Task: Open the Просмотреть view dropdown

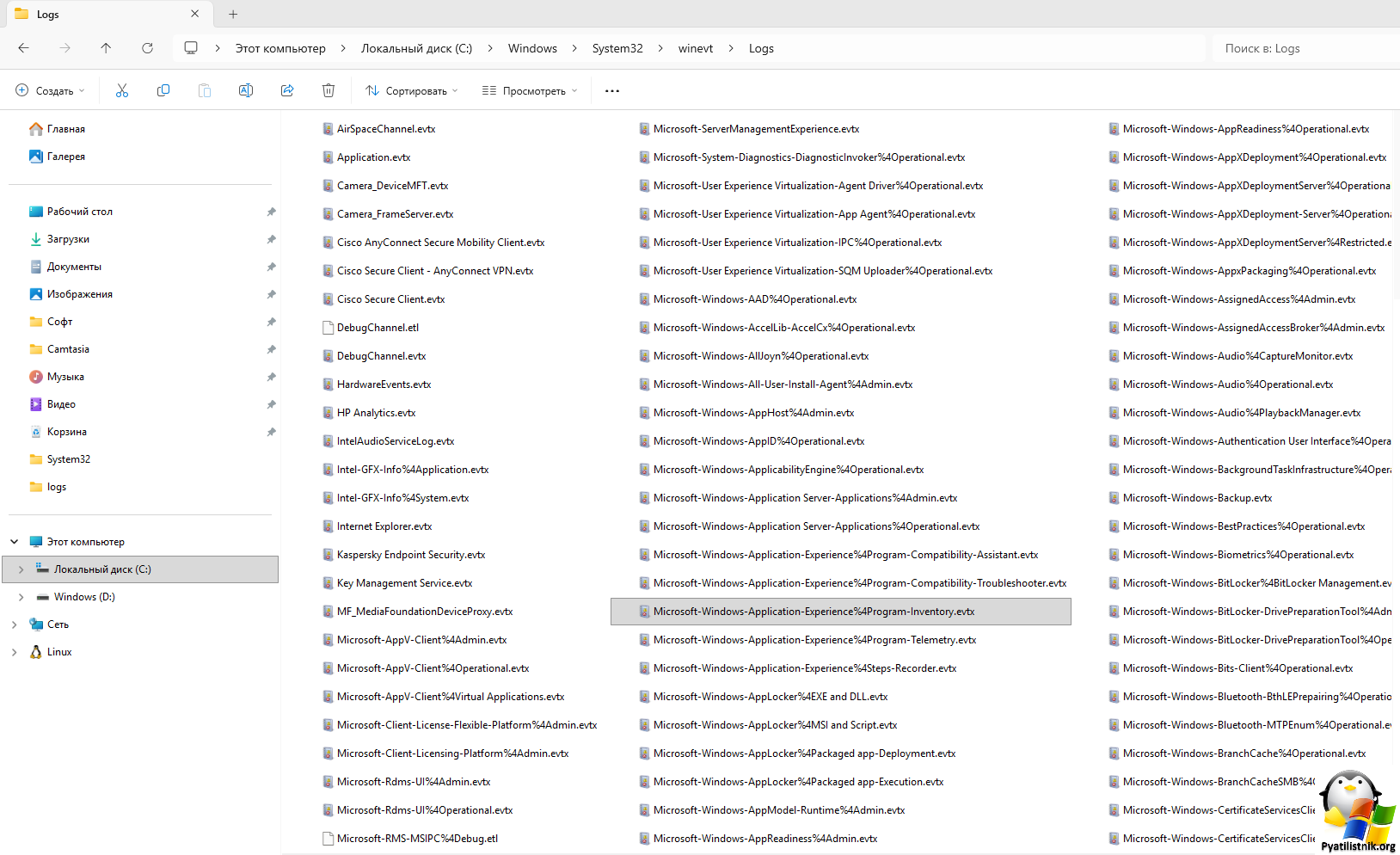Action: click(529, 90)
